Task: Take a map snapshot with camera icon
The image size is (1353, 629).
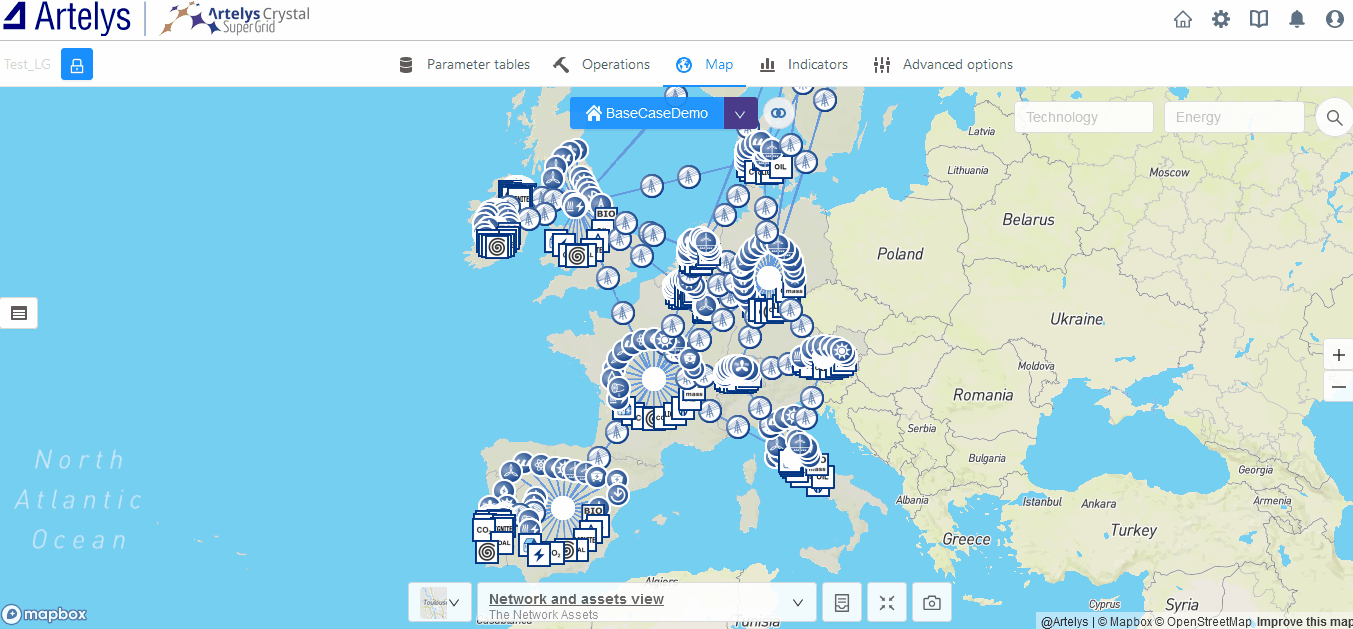Action: click(932, 603)
